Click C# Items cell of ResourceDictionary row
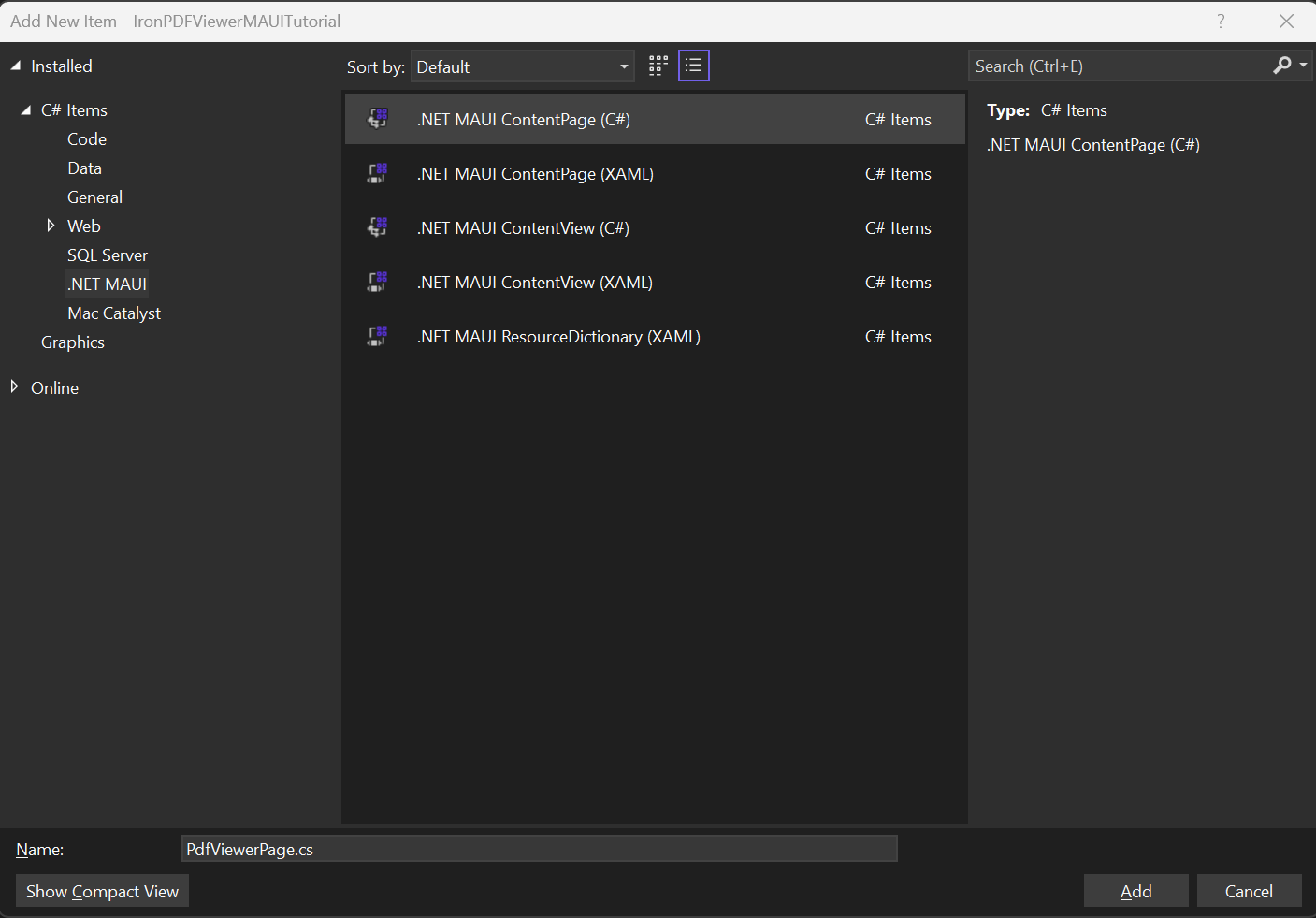The image size is (1316, 918). click(898, 337)
